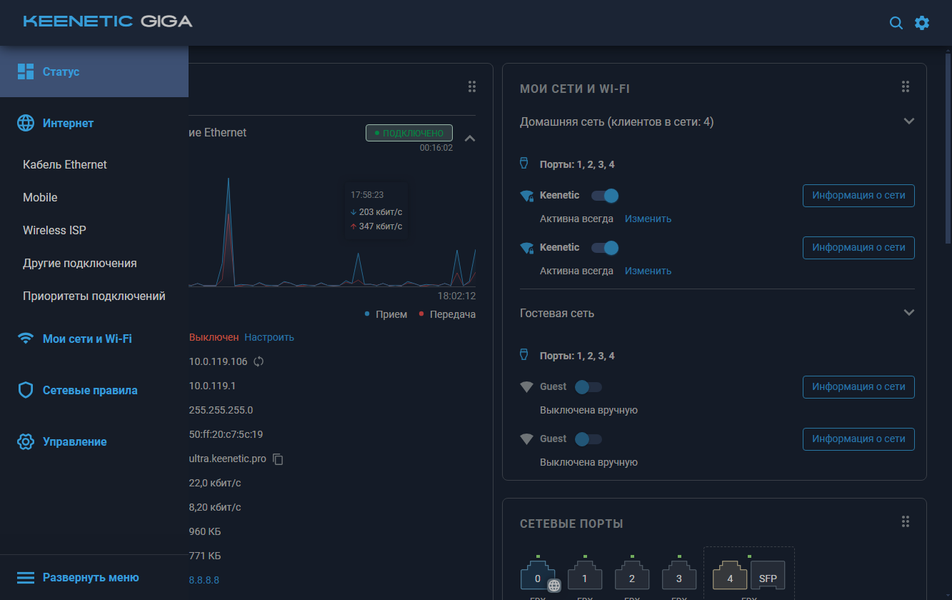Screen dimensions: 952x600
Task: Open Мои сети и Wi-Fi card handle
Action: tap(905, 87)
